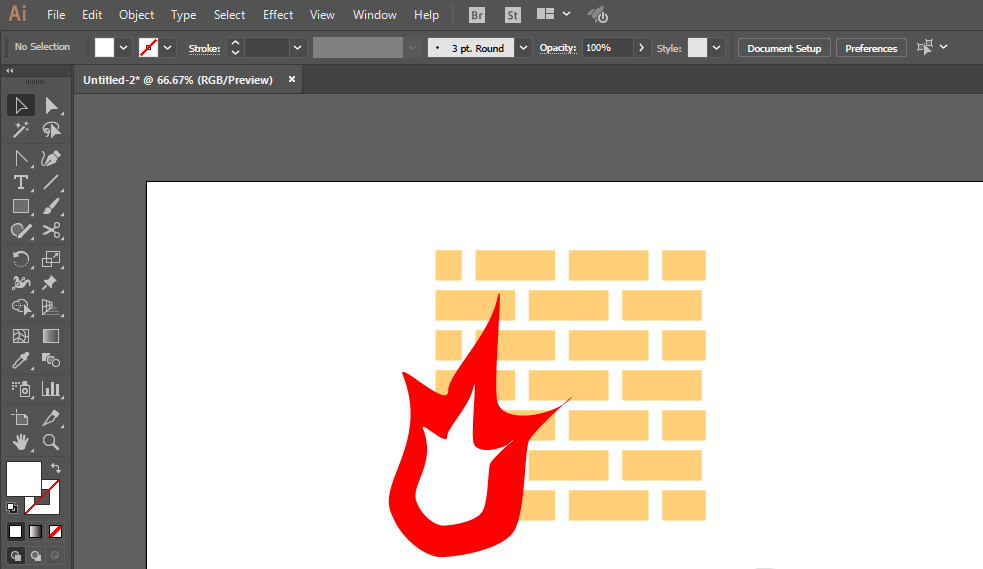This screenshot has height=569, width=983.
Task: Expand the opacity slider arrow
Action: click(x=641, y=48)
